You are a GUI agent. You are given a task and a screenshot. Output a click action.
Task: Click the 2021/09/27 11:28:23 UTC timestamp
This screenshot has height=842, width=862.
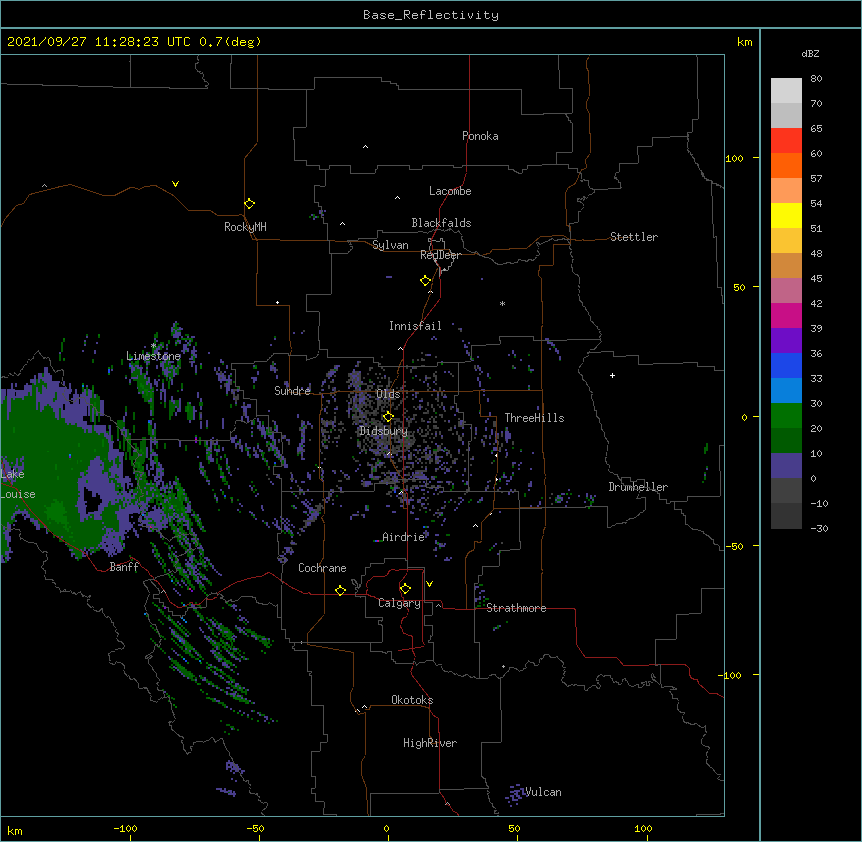(x=99, y=42)
